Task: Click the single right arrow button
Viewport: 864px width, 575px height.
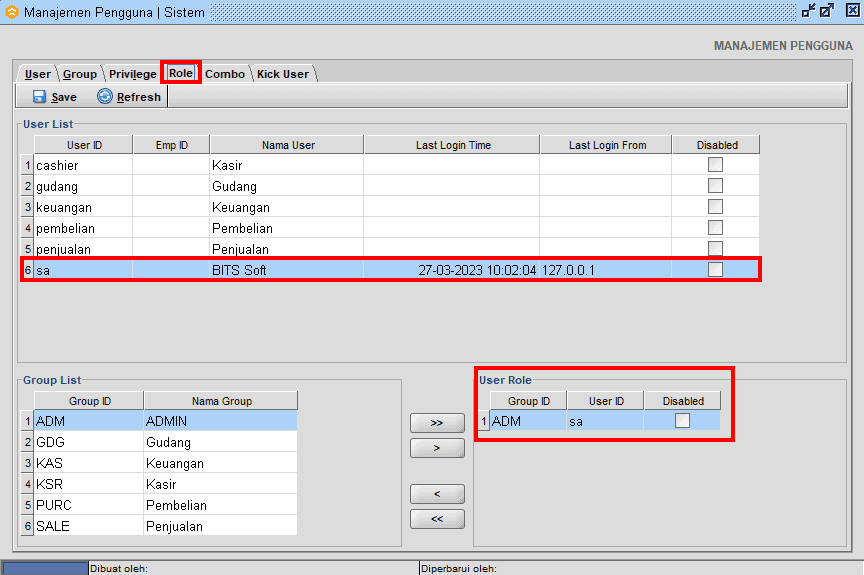Action: [x=437, y=448]
